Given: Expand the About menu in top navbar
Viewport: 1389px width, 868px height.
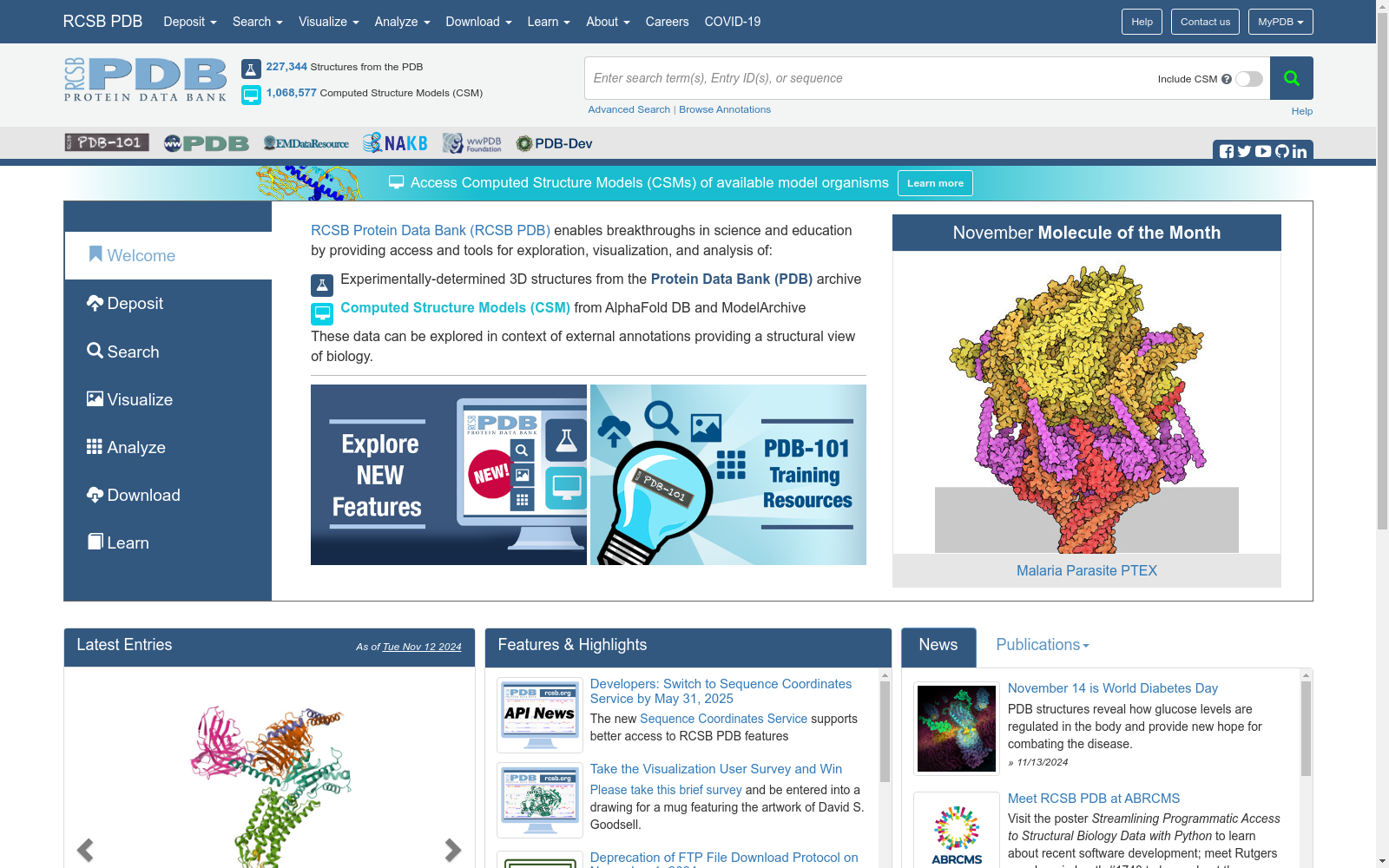Looking at the screenshot, I should click(x=608, y=22).
